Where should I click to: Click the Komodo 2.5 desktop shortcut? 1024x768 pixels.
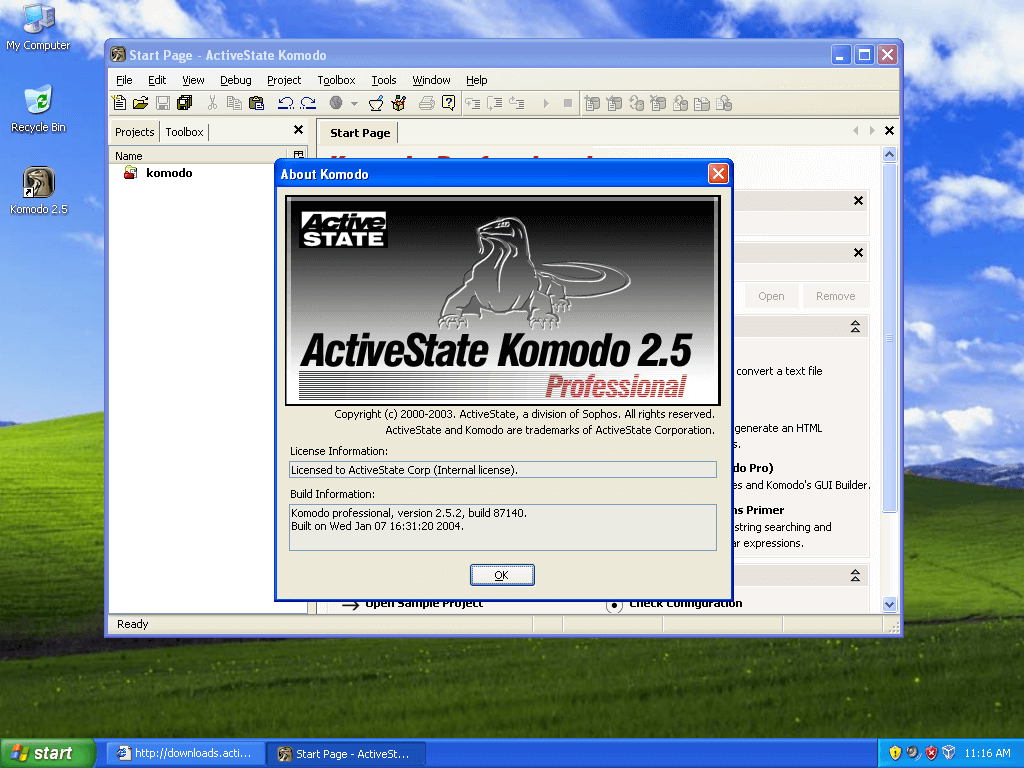[39, 191]
